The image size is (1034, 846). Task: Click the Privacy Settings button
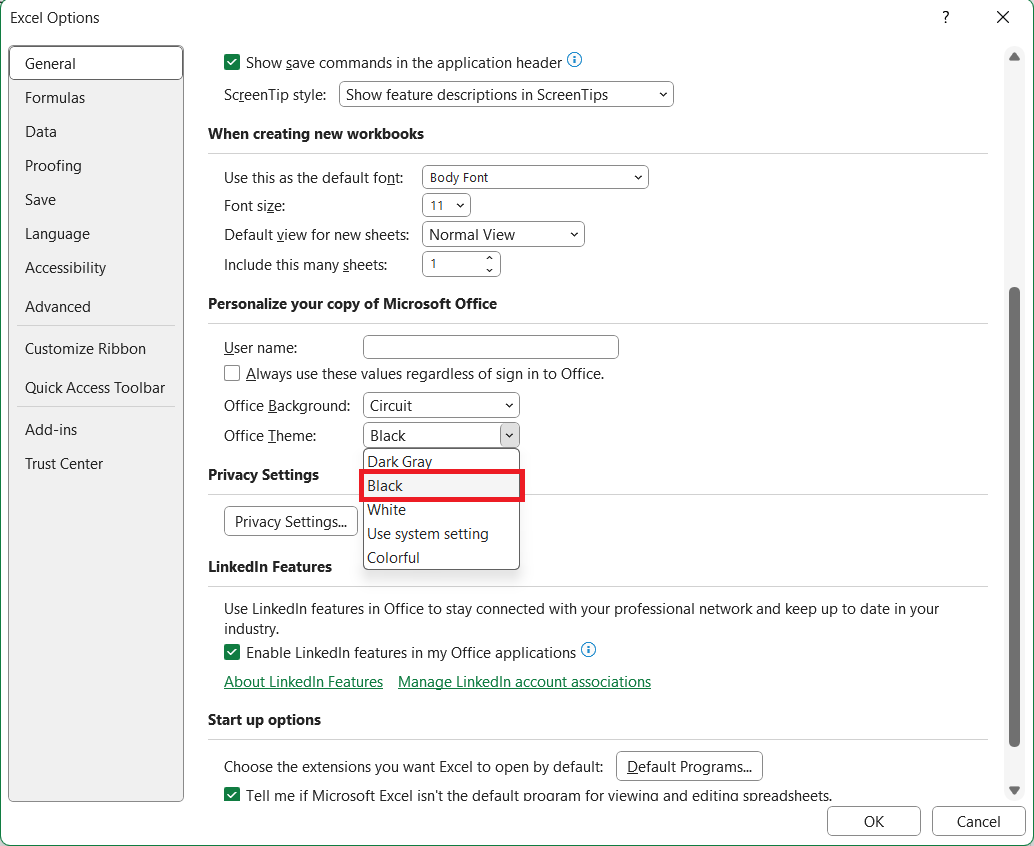pyautogui.click(x=291, y=522)
